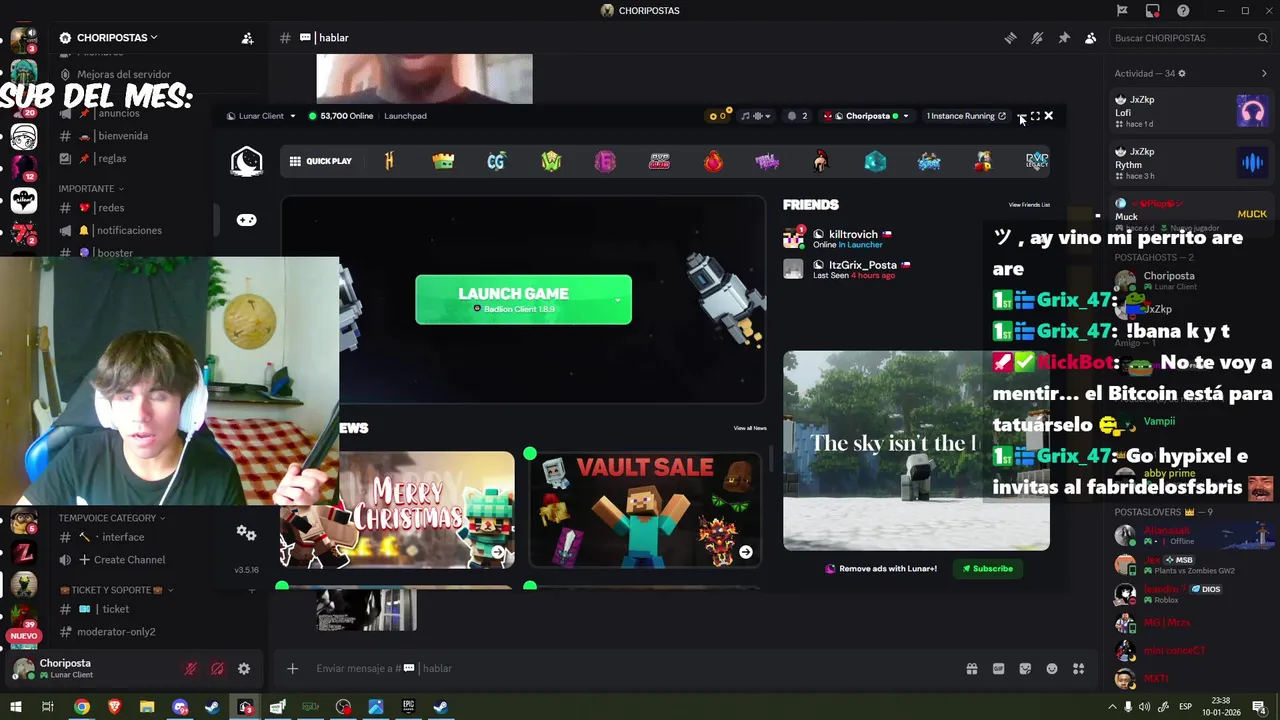This screenshot has width=1280, height=720.
Task: Click the invite people icon beside the server name
Action: [247, 38]
